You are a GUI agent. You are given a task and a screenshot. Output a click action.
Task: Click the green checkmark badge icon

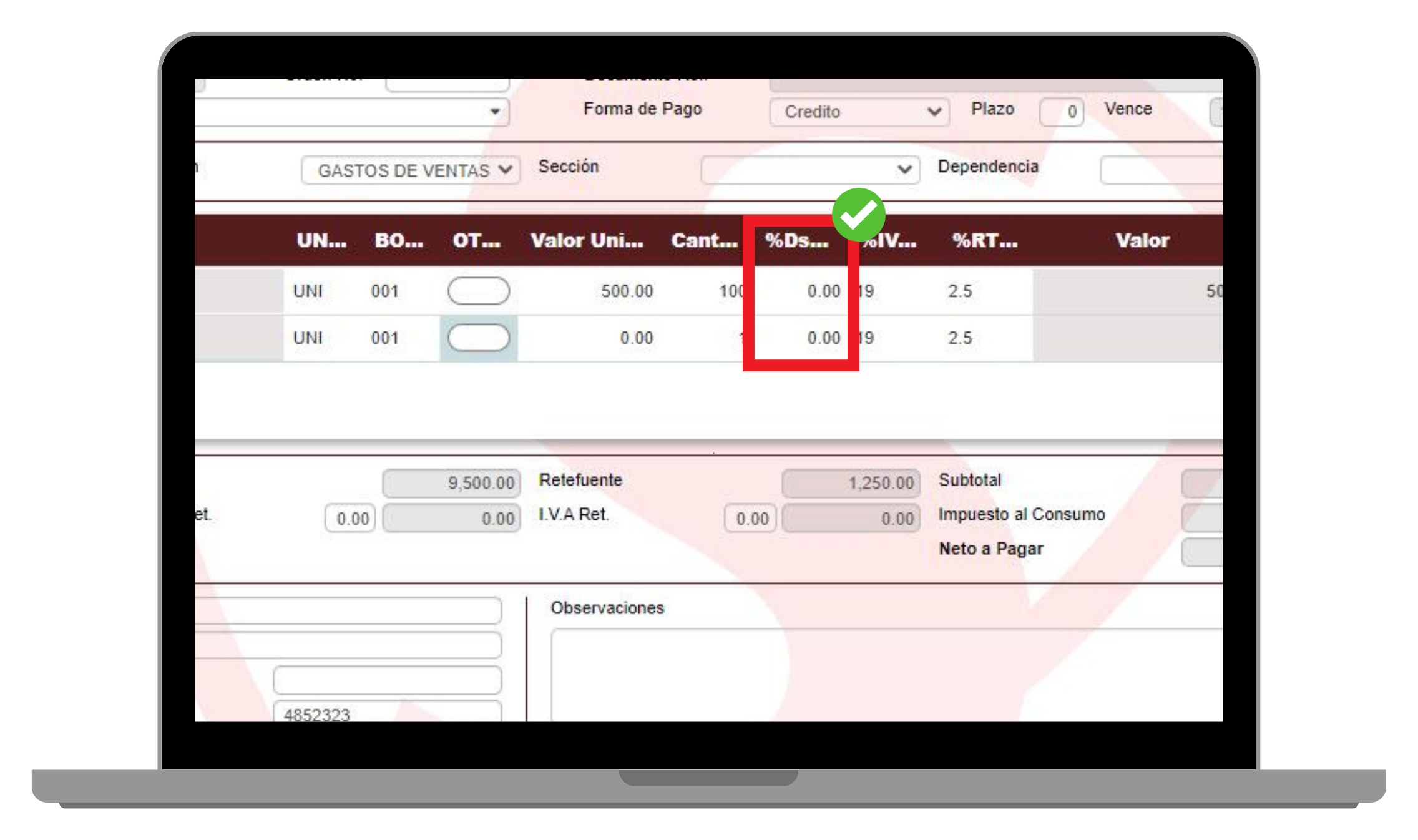(859, 215)
